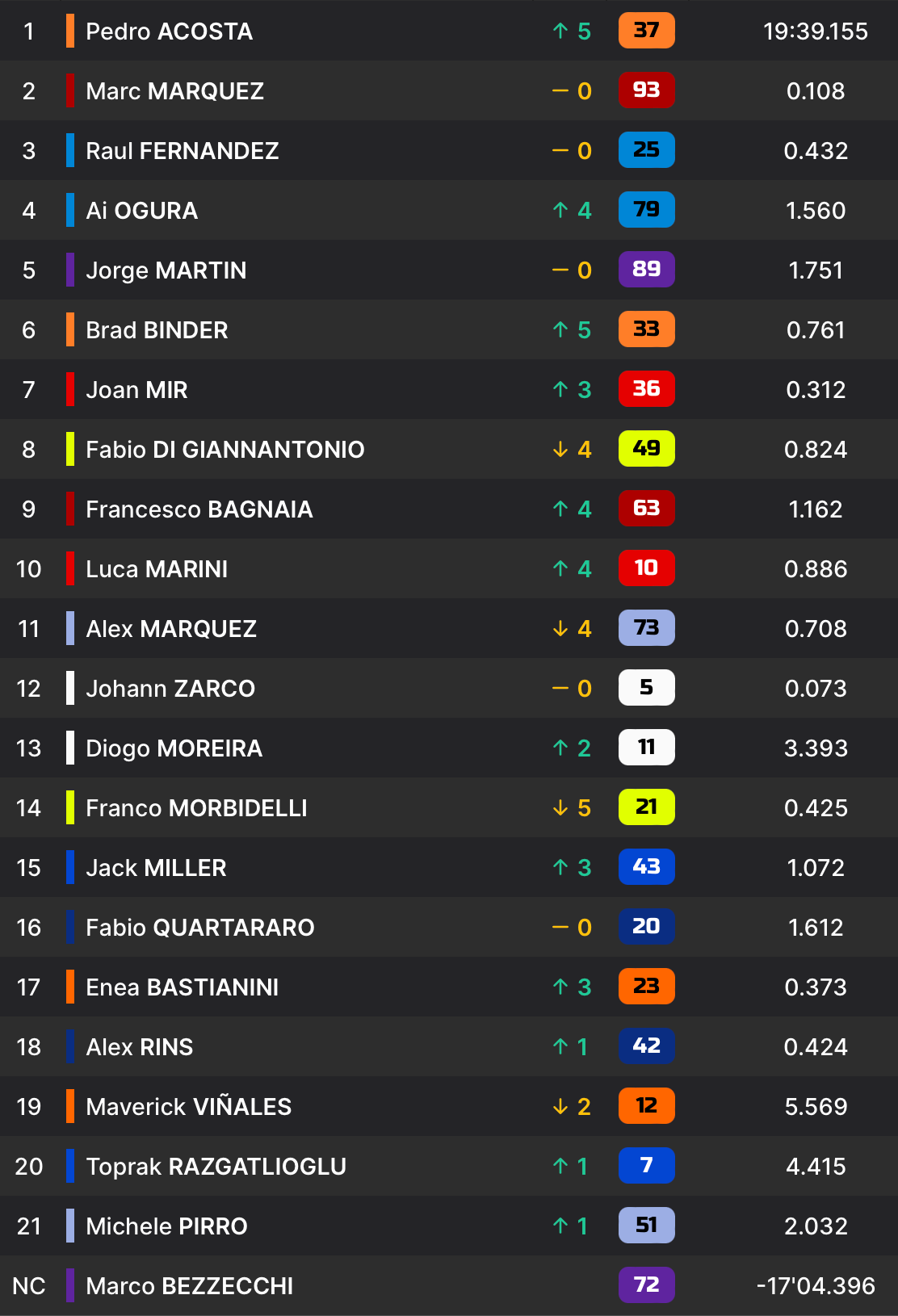
Task: Click Enea Bastianini's orange team color bar
Action: 70,987
